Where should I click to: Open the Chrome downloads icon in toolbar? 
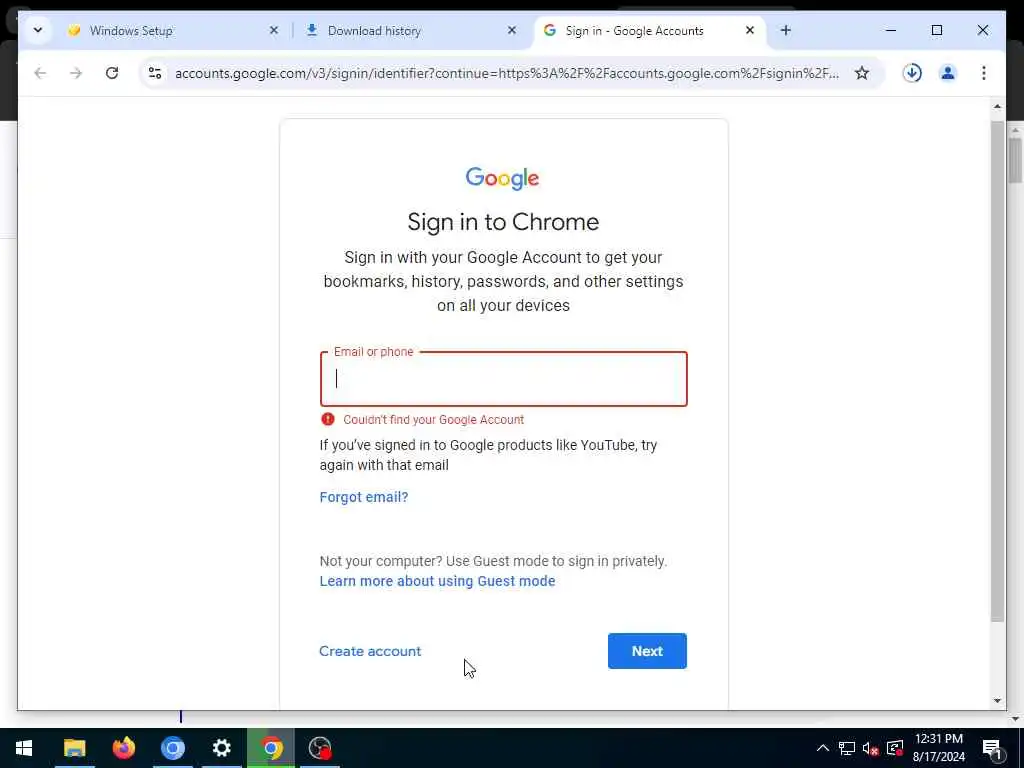click(x=912, y=72)
